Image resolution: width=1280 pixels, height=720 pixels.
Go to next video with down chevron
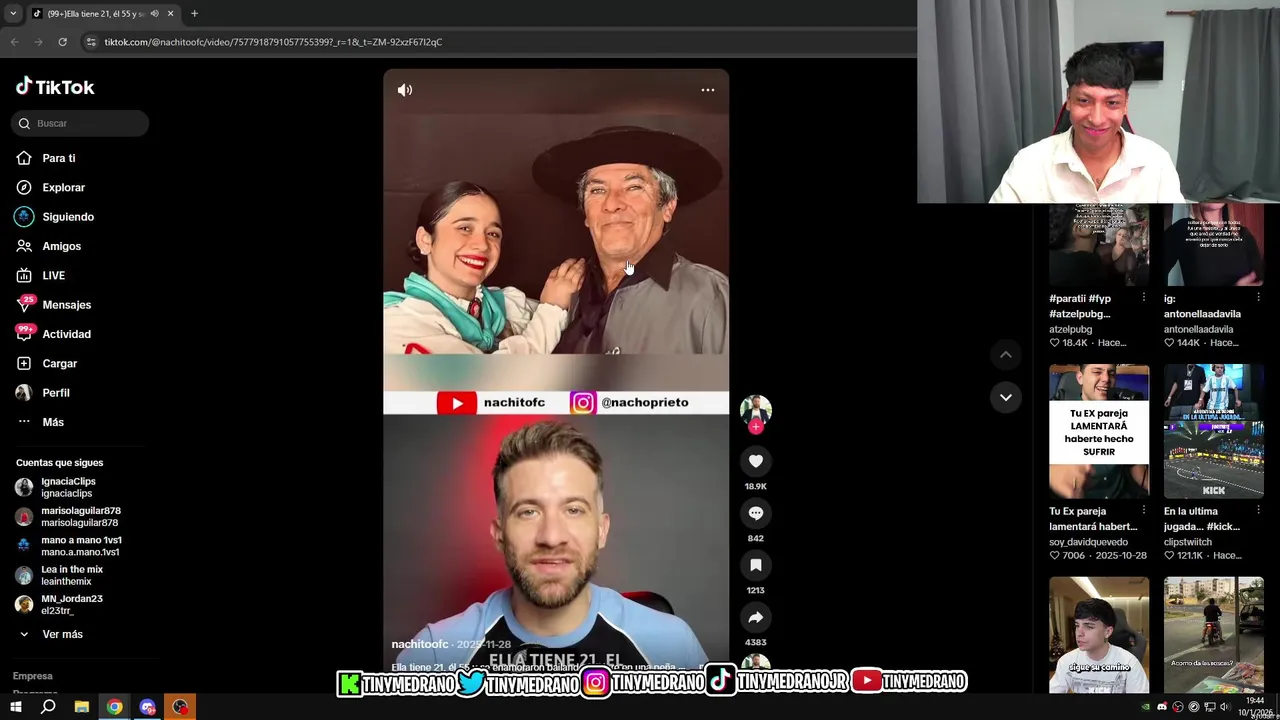tap(1006, 397)
